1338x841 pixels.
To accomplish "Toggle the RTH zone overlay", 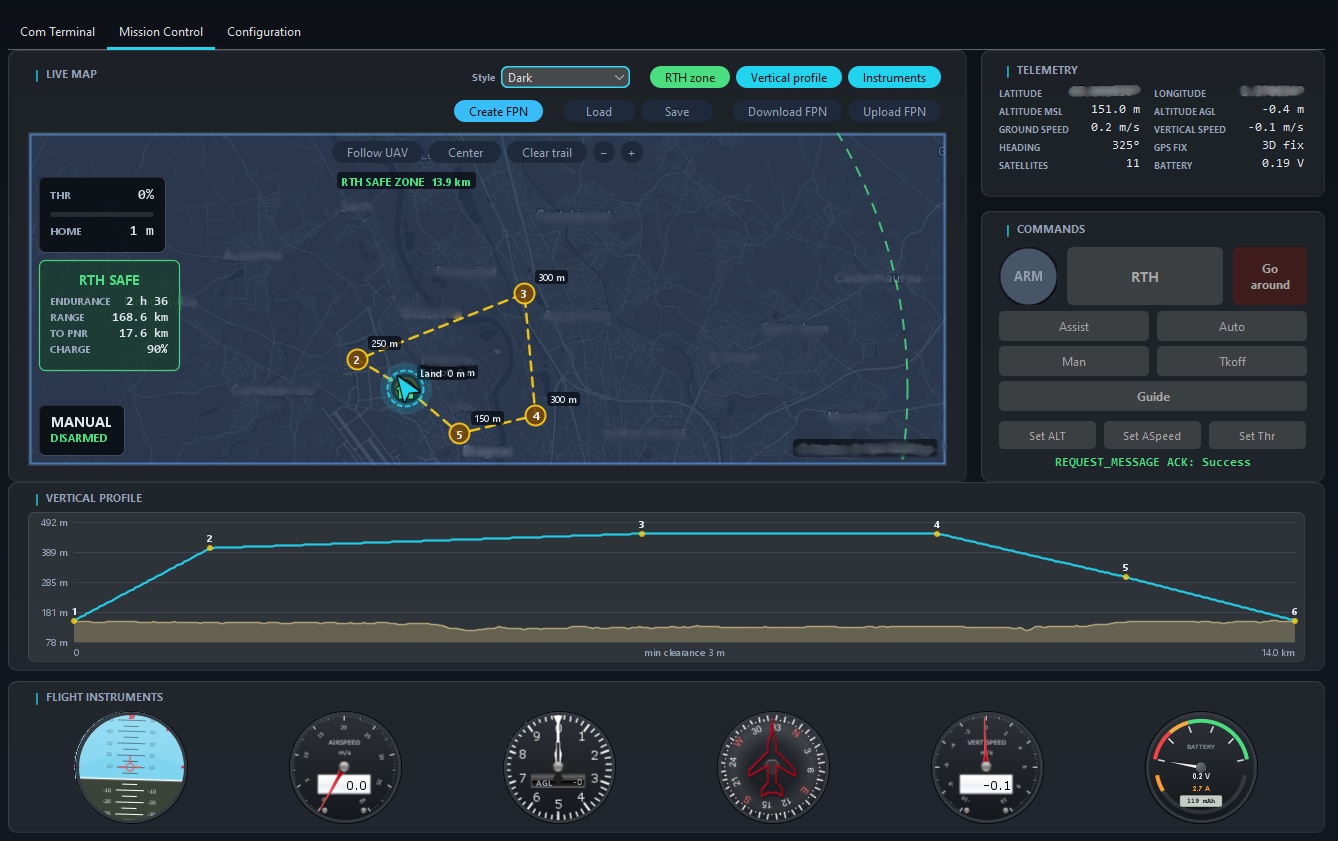I will pos(690,78).
